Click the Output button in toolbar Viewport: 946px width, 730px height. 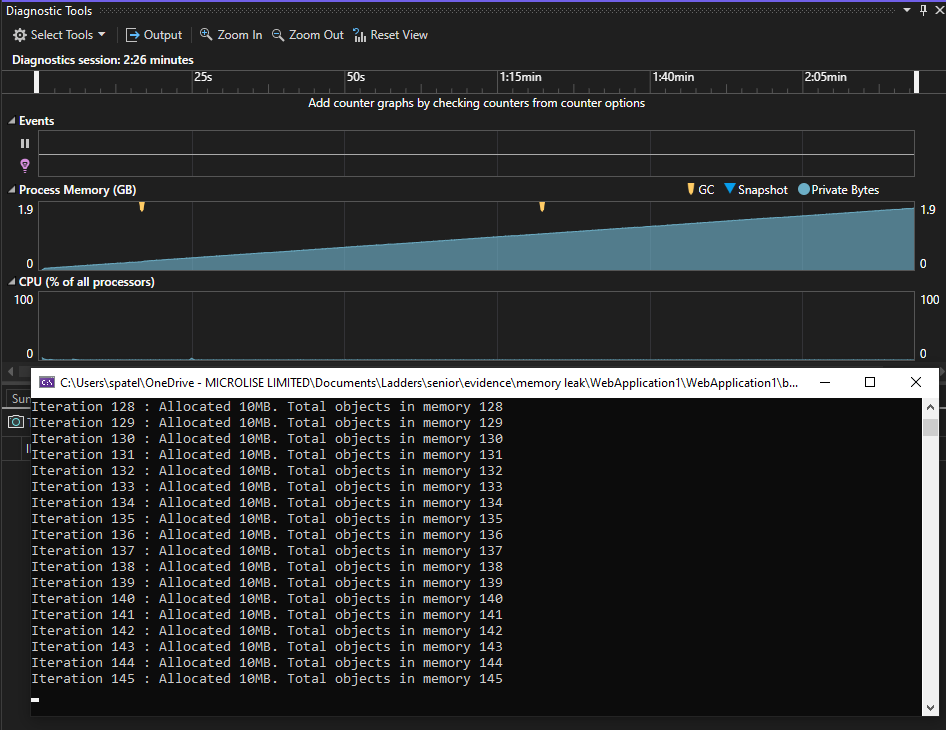point(154,35)
